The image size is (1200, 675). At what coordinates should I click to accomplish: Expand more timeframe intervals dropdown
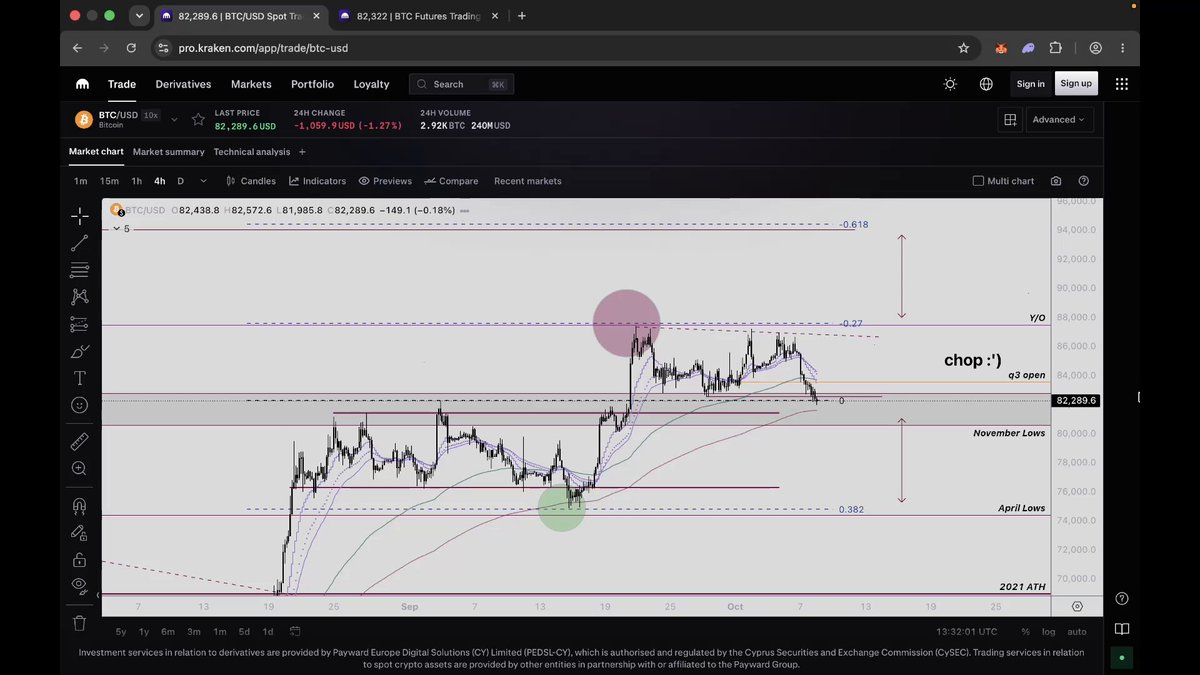[203, 181]
